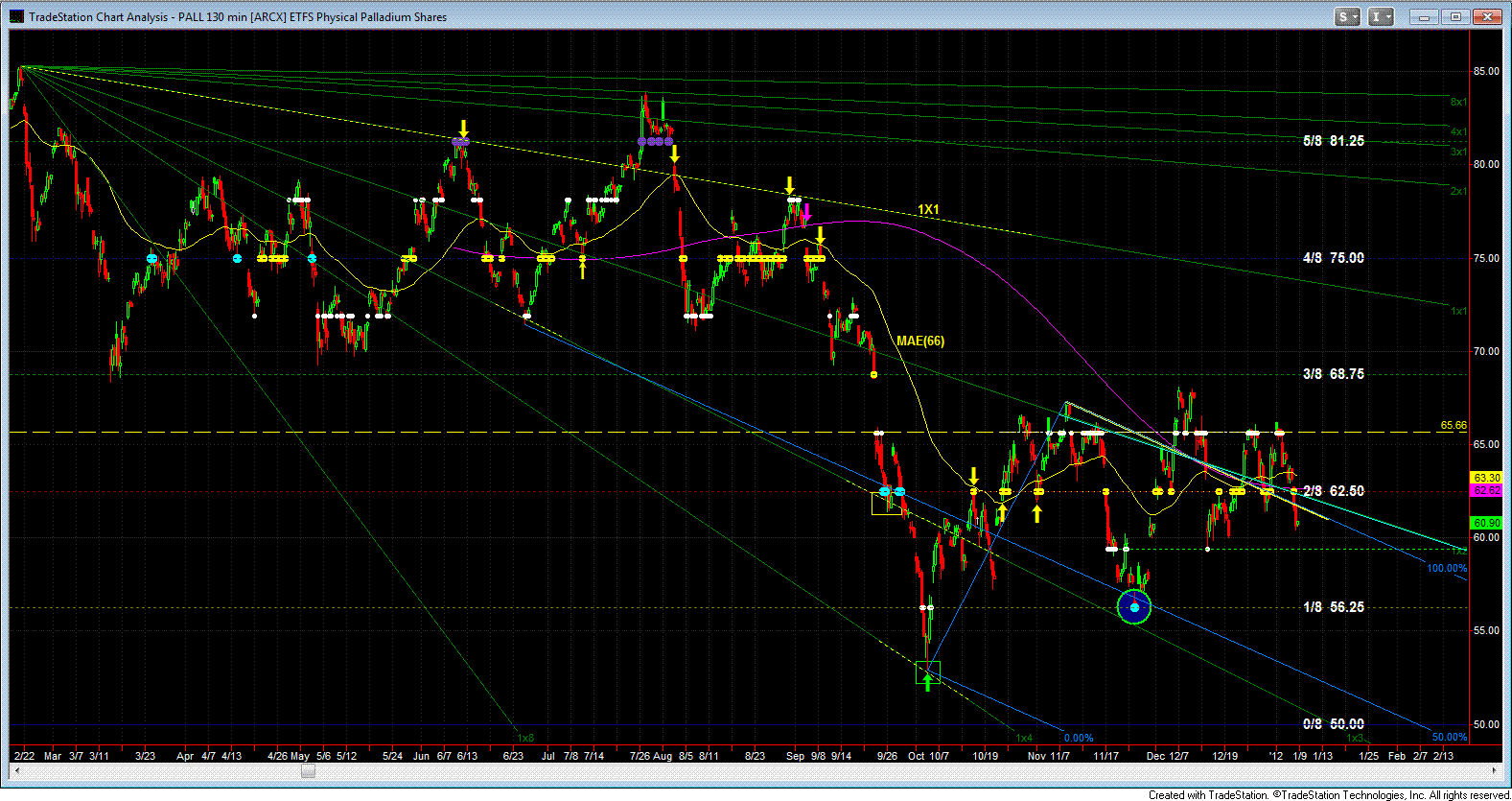
Task: Click the '5/8 81.25' level label
Action: (1333, 141)
